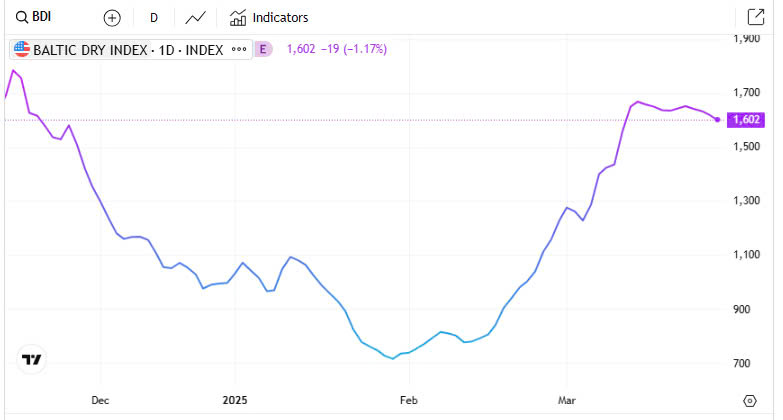Click the Feb label on time axis
The width and height of the screenshot is (783, 420).
408,400
